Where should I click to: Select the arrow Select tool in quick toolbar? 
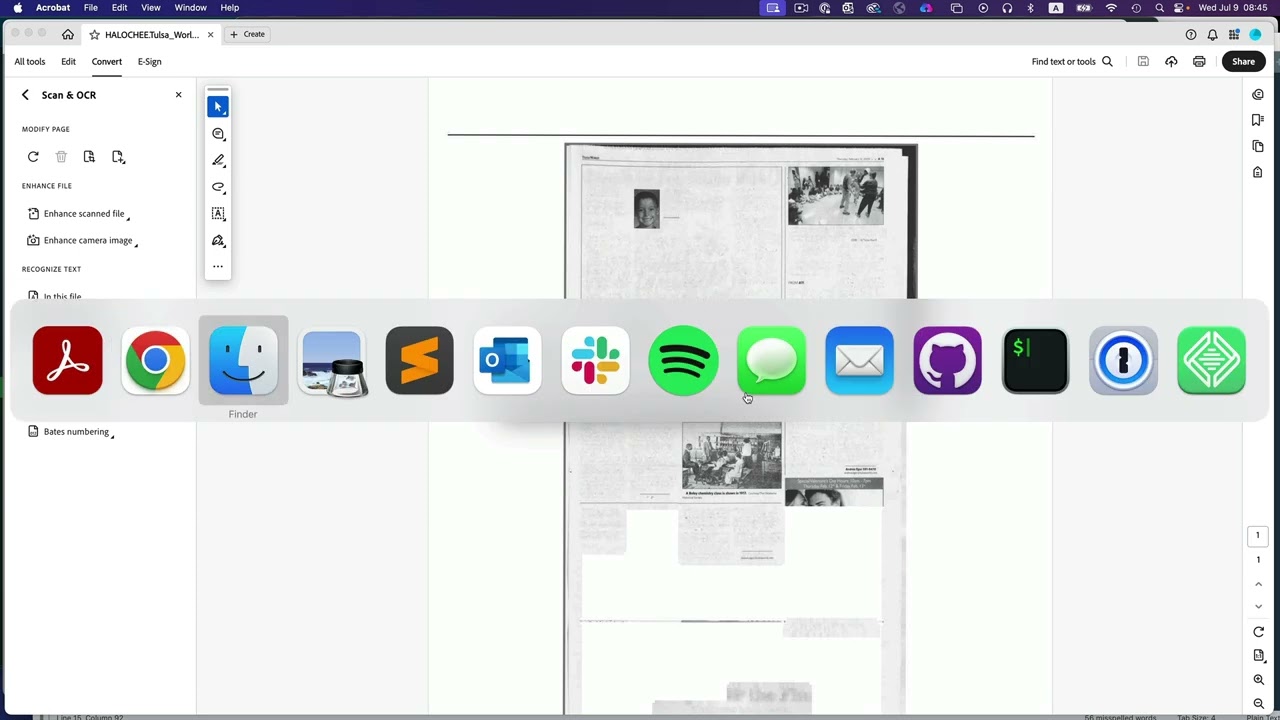[218, 106]
